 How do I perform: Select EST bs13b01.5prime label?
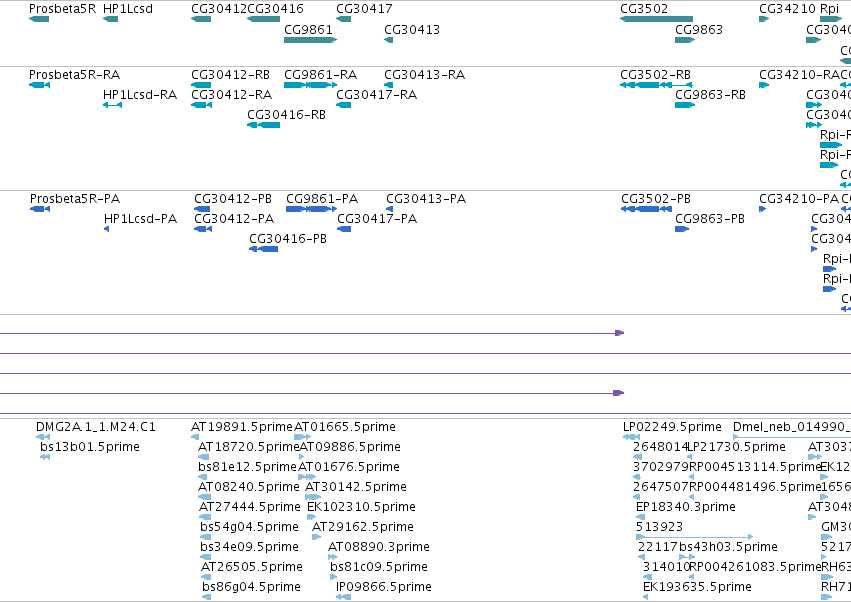[x=90, y=447]
